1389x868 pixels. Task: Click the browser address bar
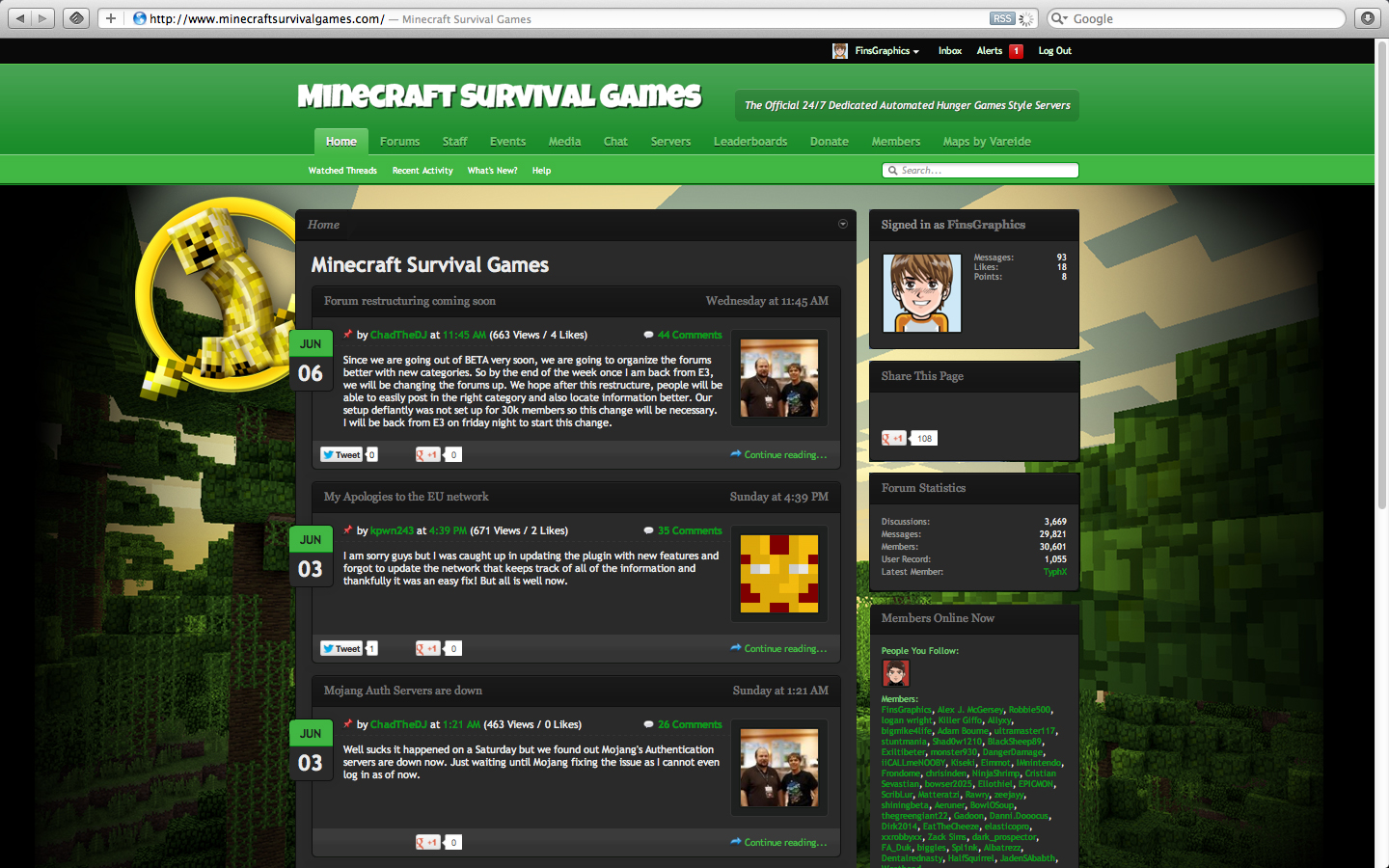(x=567, y=18)
